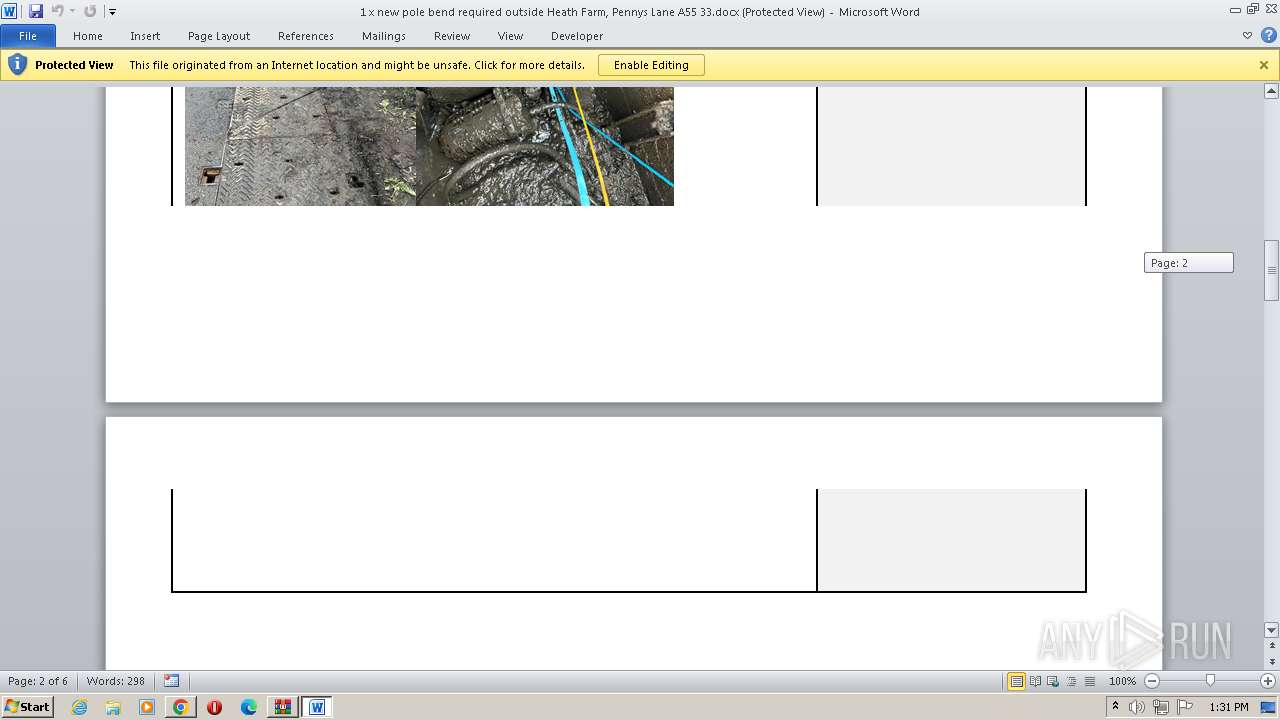Click the Action Center flag icon

(x=1185, y=707)
